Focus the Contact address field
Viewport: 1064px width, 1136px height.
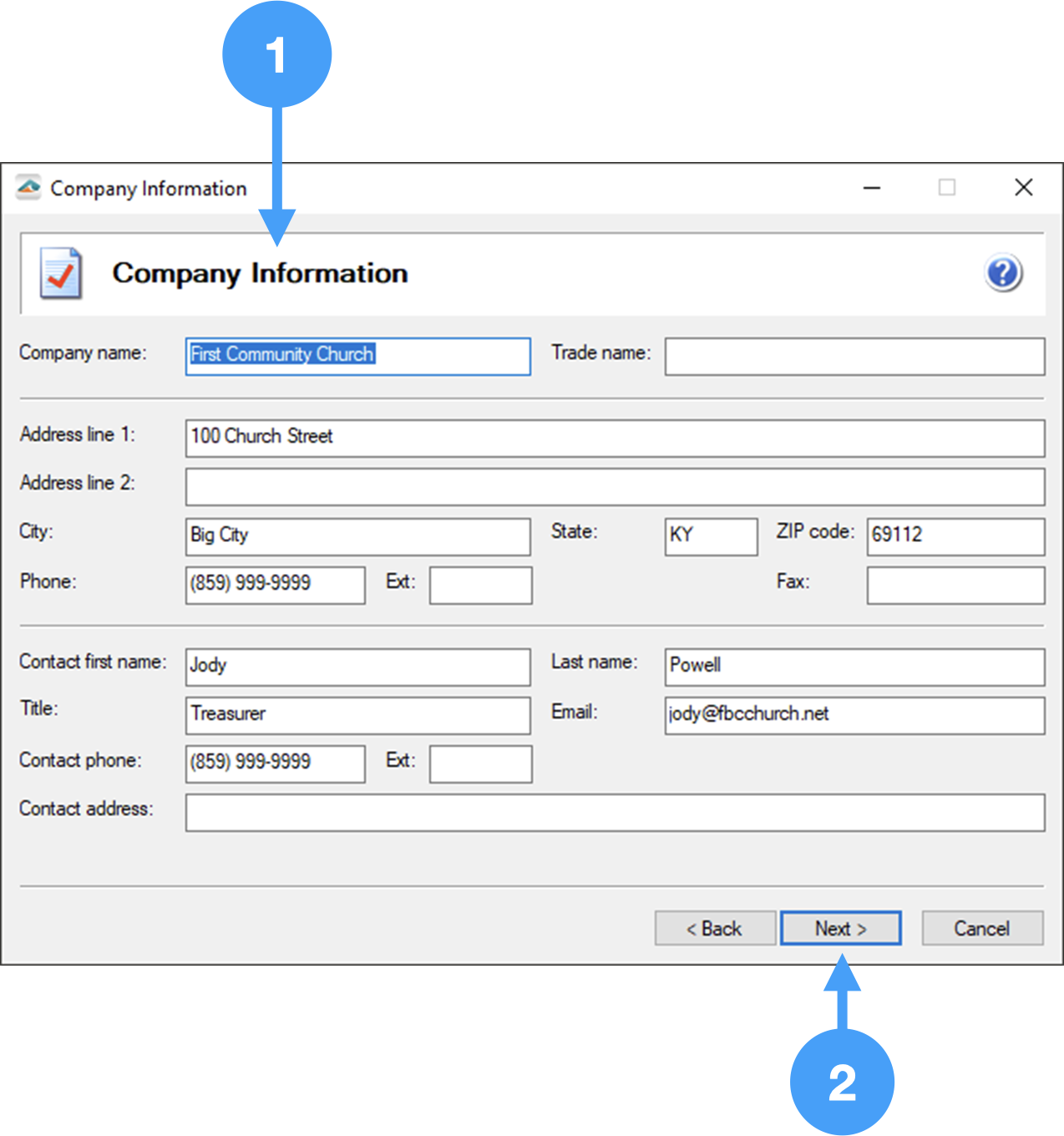tap(615, 812)
